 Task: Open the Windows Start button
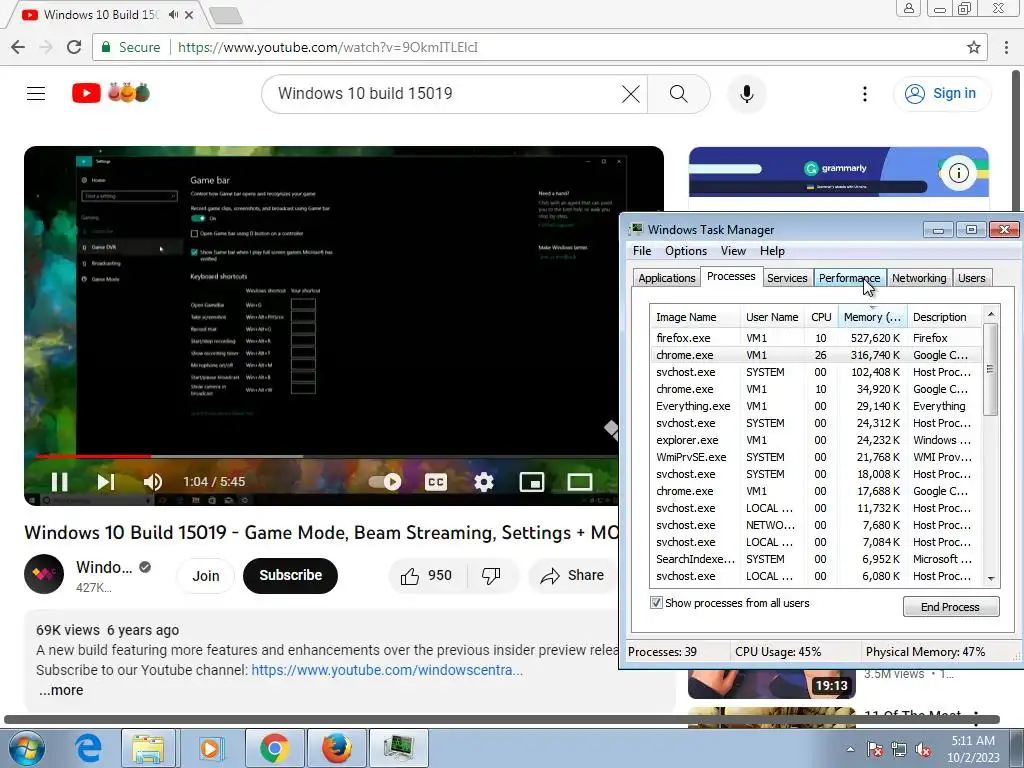click(26, 748)
